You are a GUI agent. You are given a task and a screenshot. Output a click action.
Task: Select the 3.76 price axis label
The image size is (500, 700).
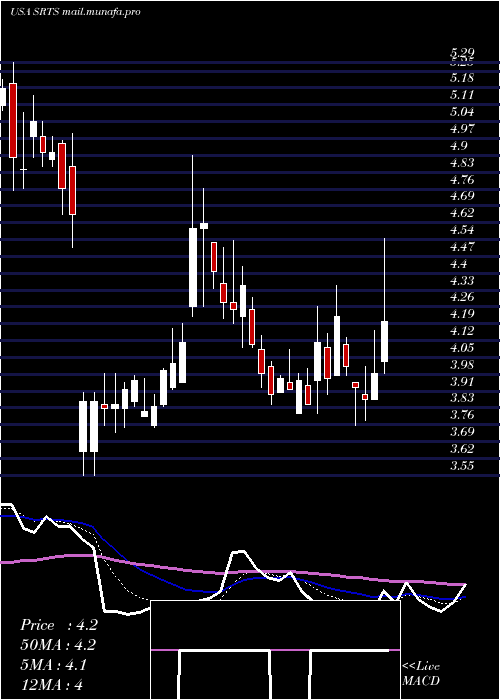coord(462,415)
